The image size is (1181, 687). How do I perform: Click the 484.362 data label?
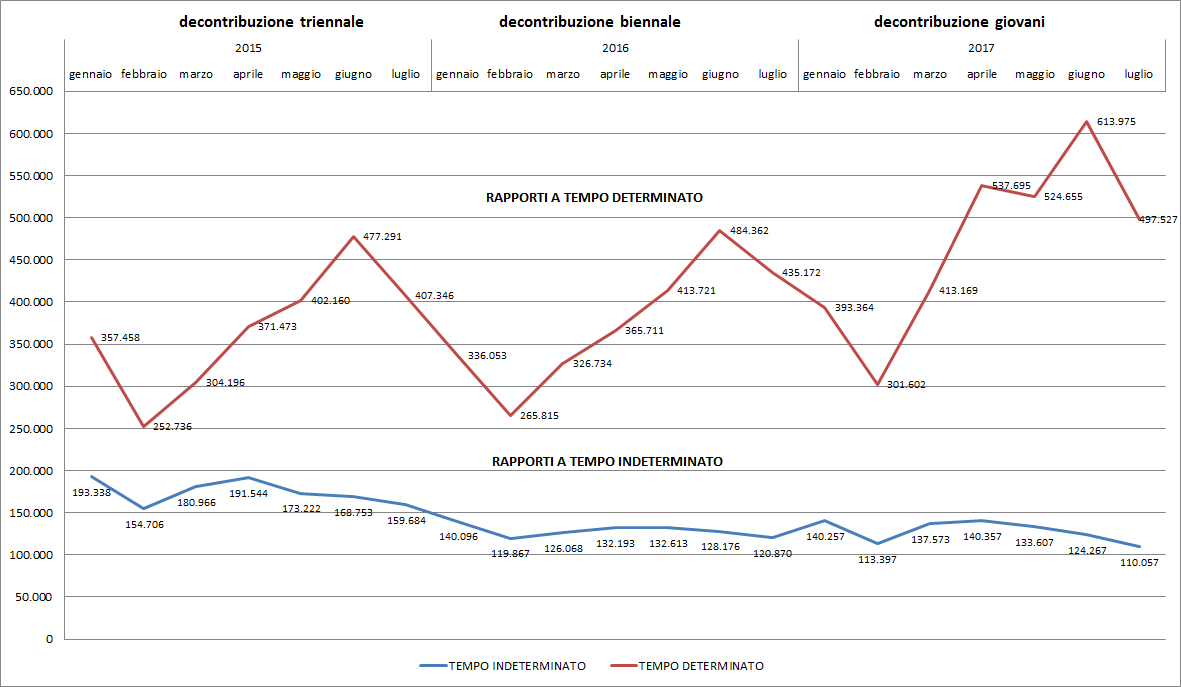(x=748, y=231)
